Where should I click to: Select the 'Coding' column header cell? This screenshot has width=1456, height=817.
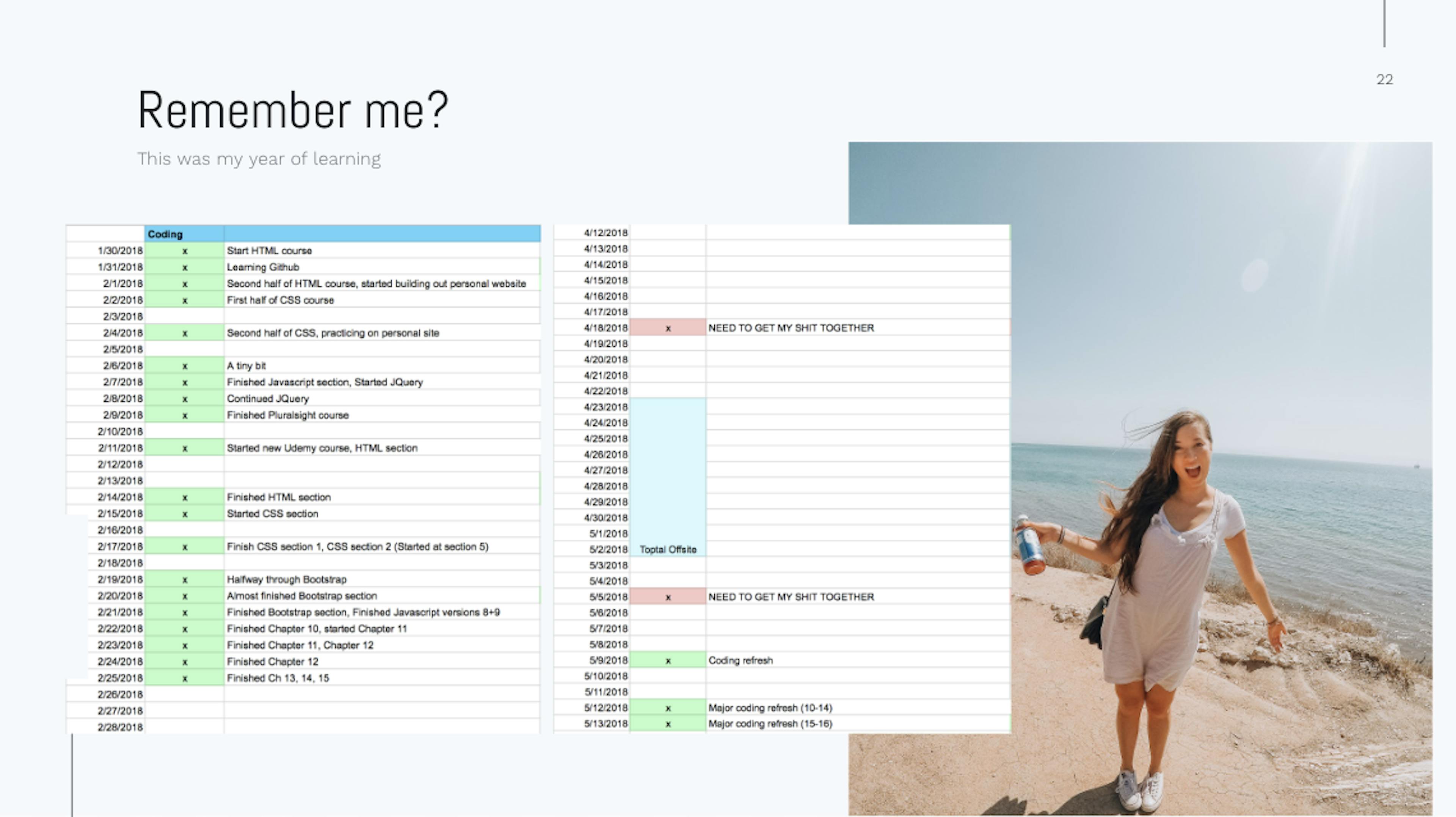pos(184,234)
